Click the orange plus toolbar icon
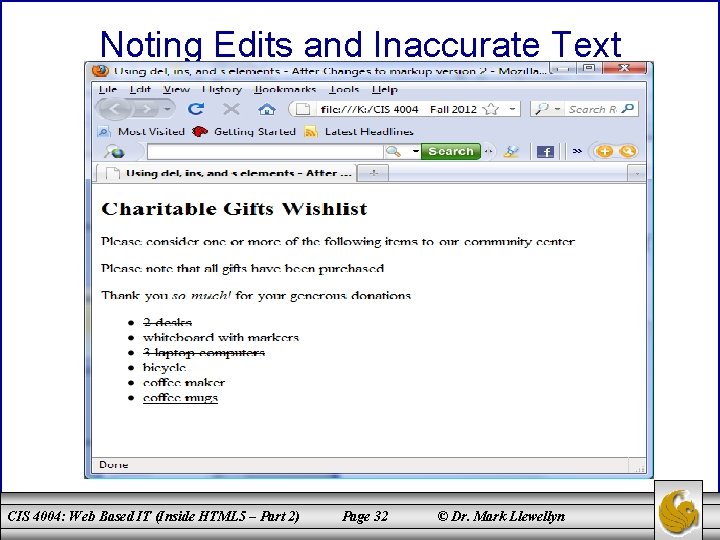This screenshot has height=540, width=720. [604, 152]
